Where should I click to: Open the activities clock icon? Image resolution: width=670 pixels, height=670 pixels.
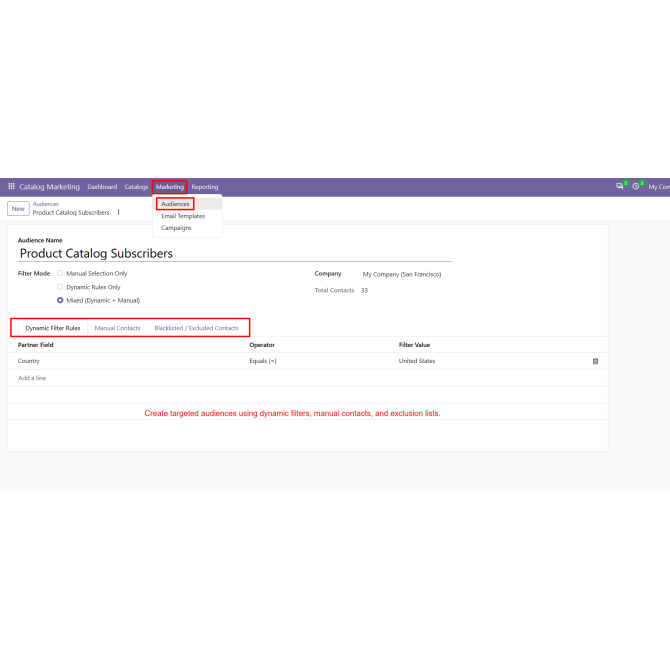click(636, 186)
